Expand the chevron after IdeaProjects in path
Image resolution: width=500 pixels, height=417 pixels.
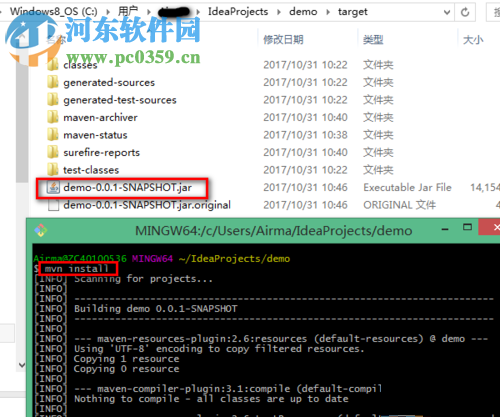[x=279, y=12]
